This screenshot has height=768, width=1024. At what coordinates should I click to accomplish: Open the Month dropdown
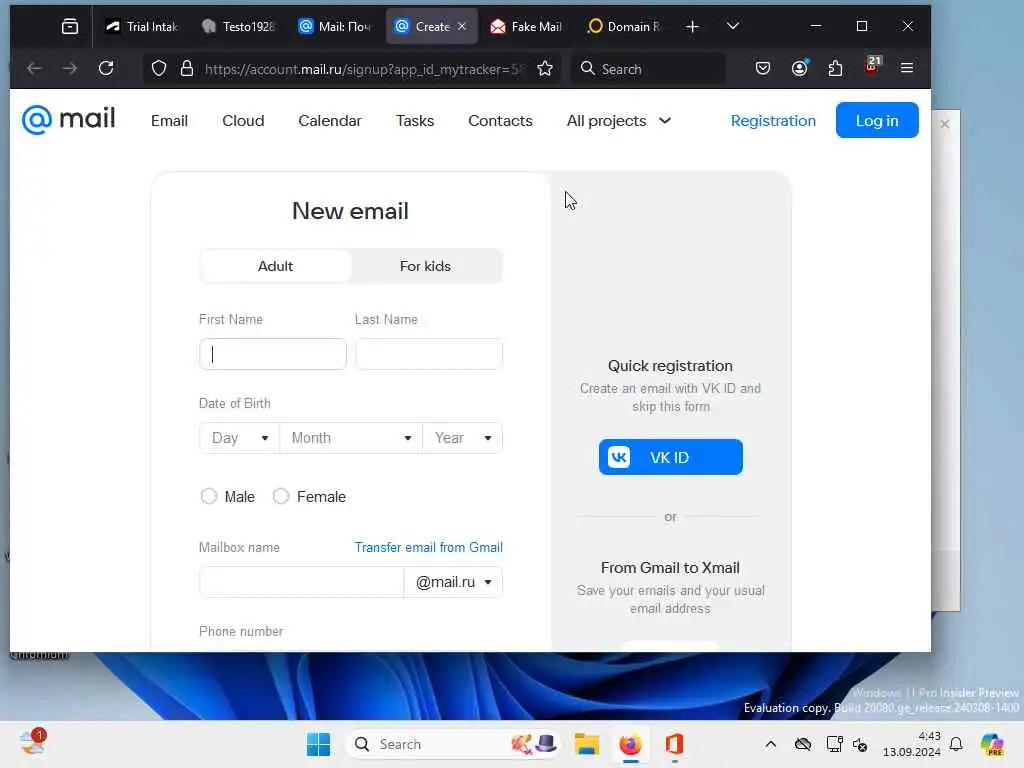pos(351,438)
